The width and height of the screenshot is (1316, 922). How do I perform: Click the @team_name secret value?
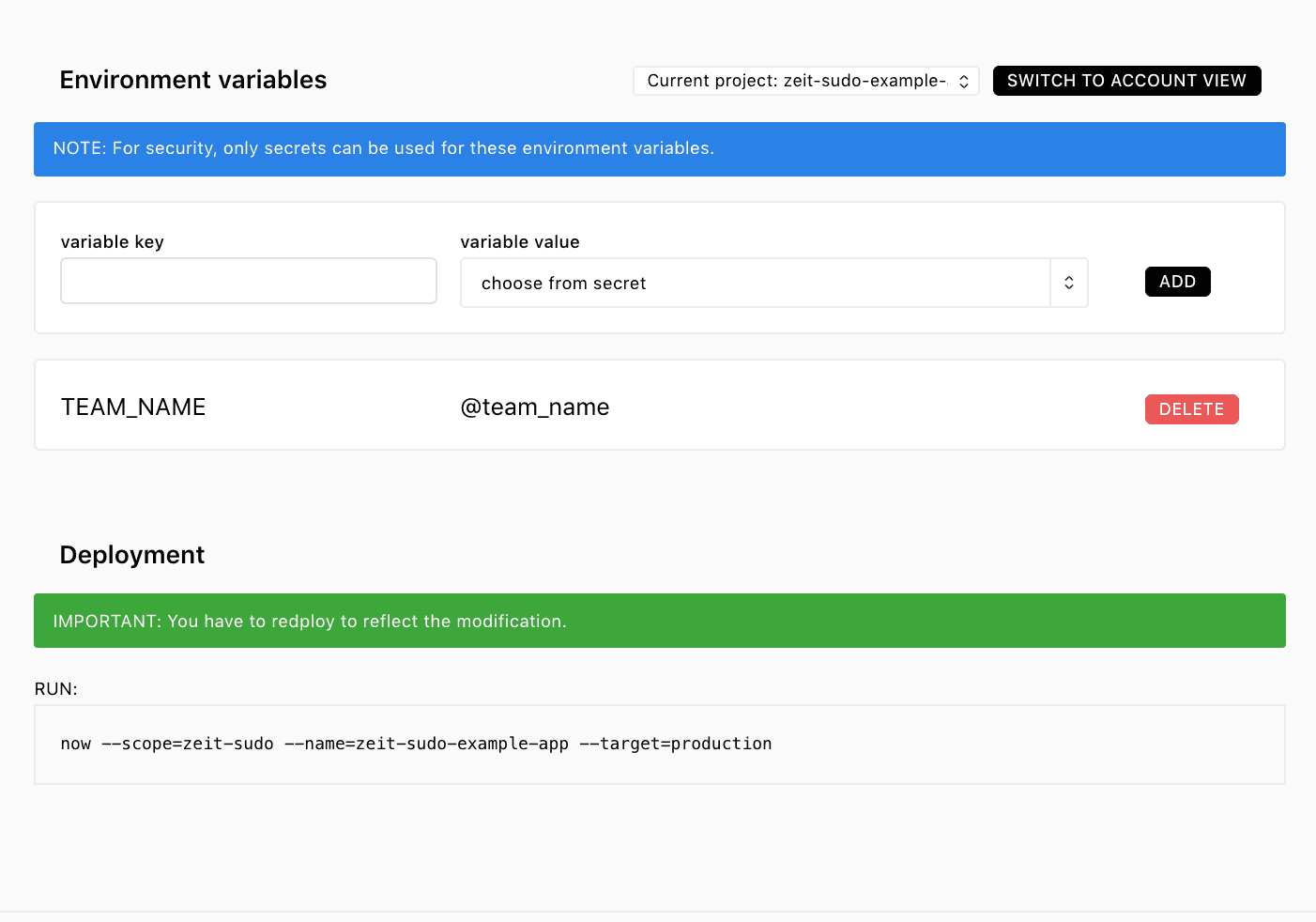pyautogui.click(x=535, y=407)
